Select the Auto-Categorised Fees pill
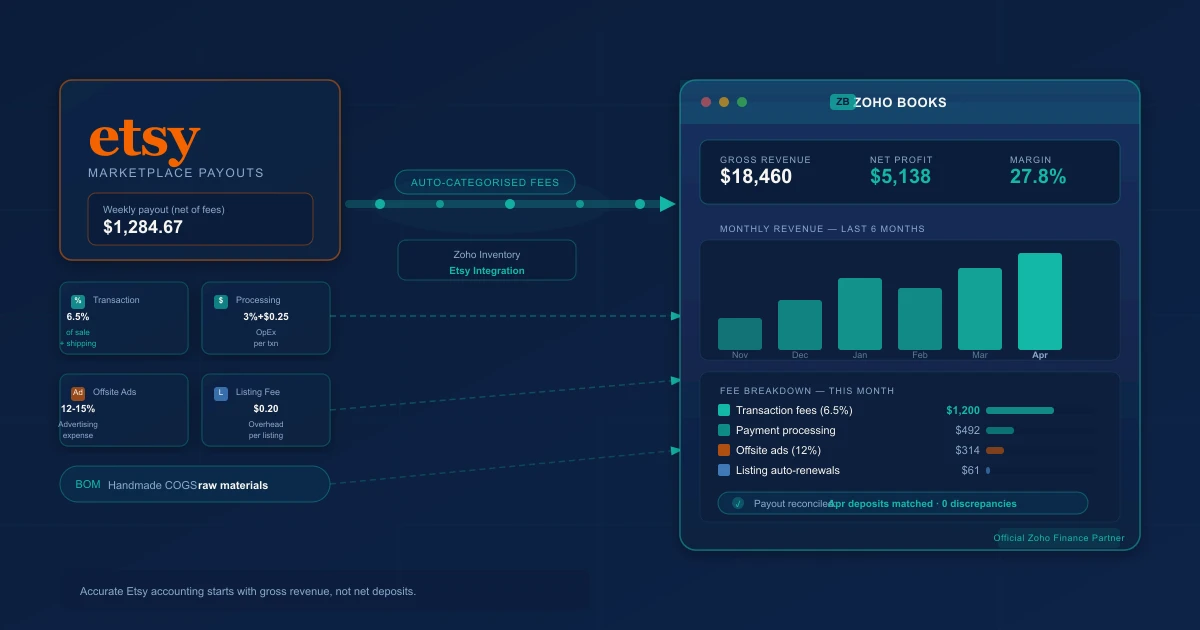Viewport: 1200px width, 630px height. (x=485, y=182)
